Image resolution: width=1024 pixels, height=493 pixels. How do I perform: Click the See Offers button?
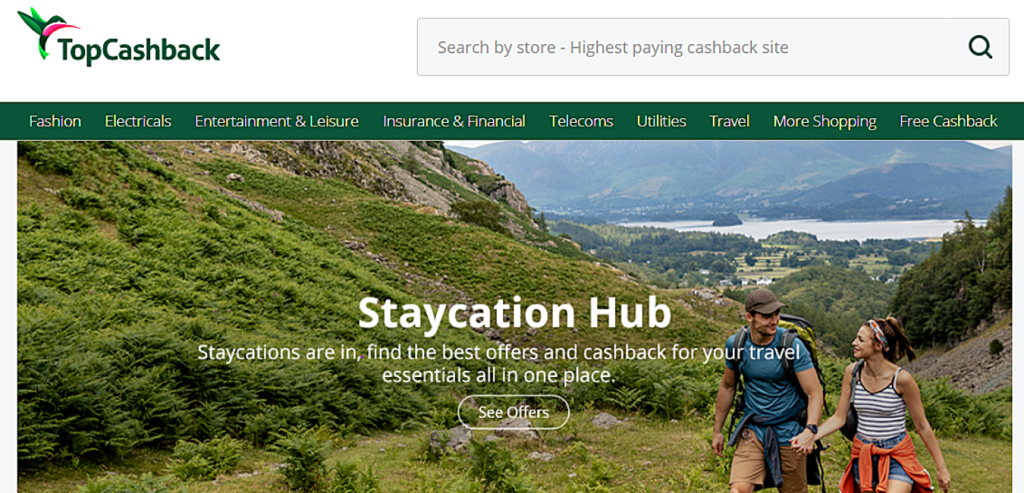coord(513,412)
